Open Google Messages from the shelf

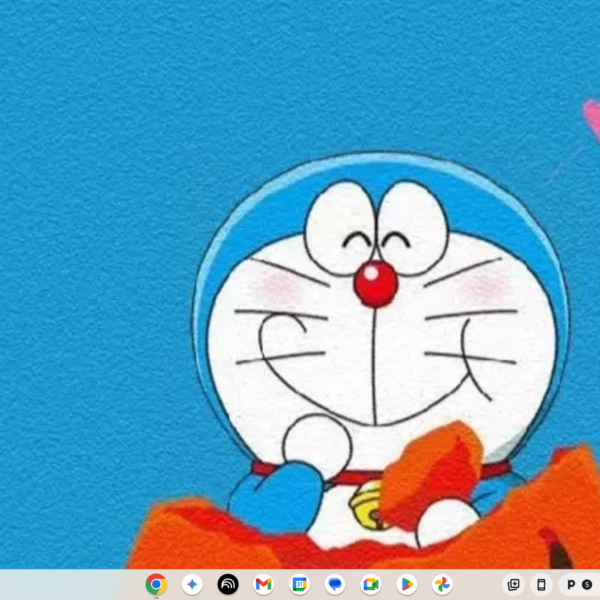pos(335,584)
